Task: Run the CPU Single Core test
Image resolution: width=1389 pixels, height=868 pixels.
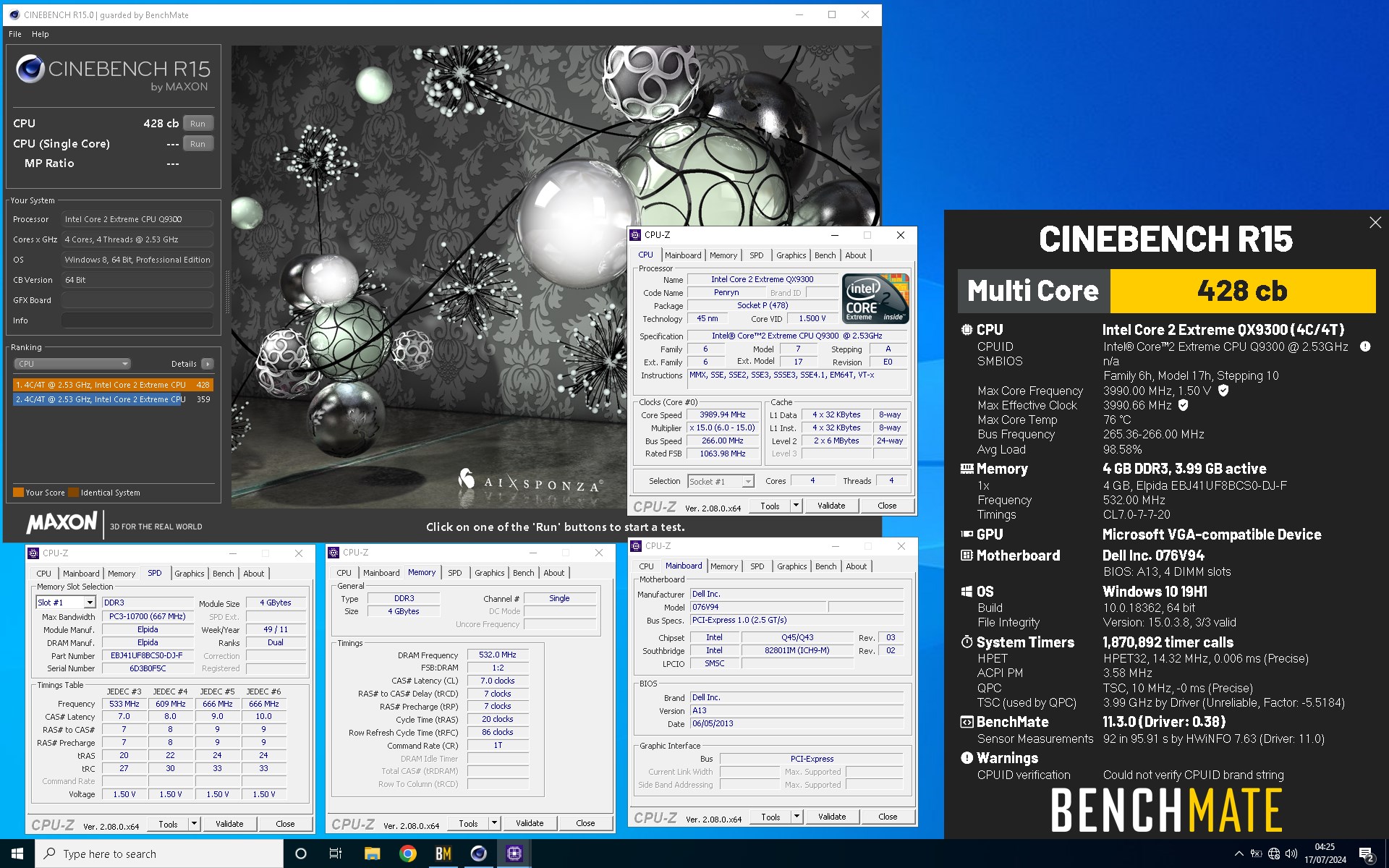Action: point(197,144)
